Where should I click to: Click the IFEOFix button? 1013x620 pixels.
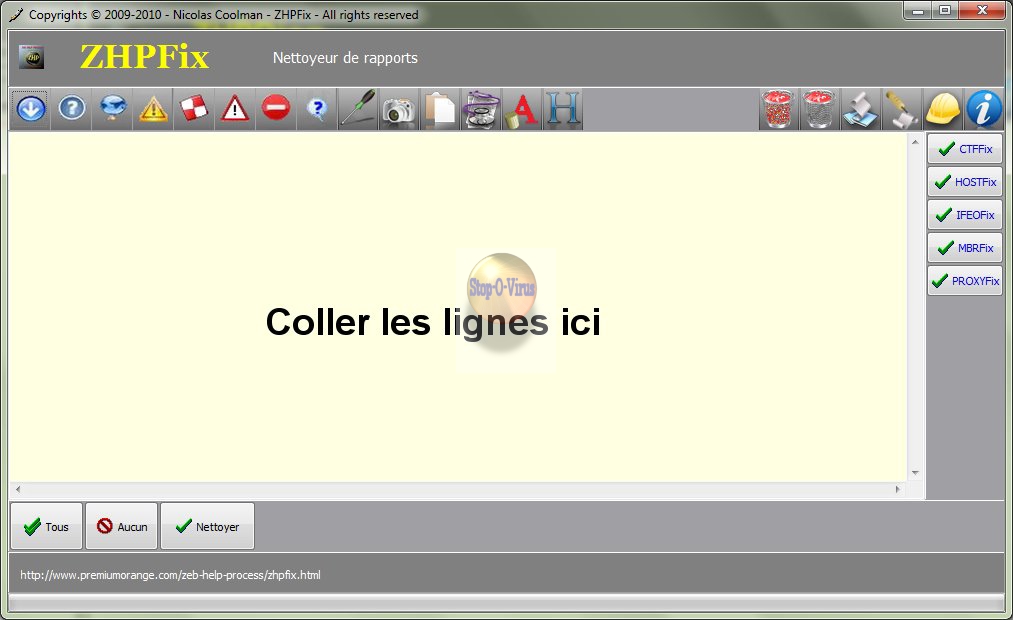965,214
